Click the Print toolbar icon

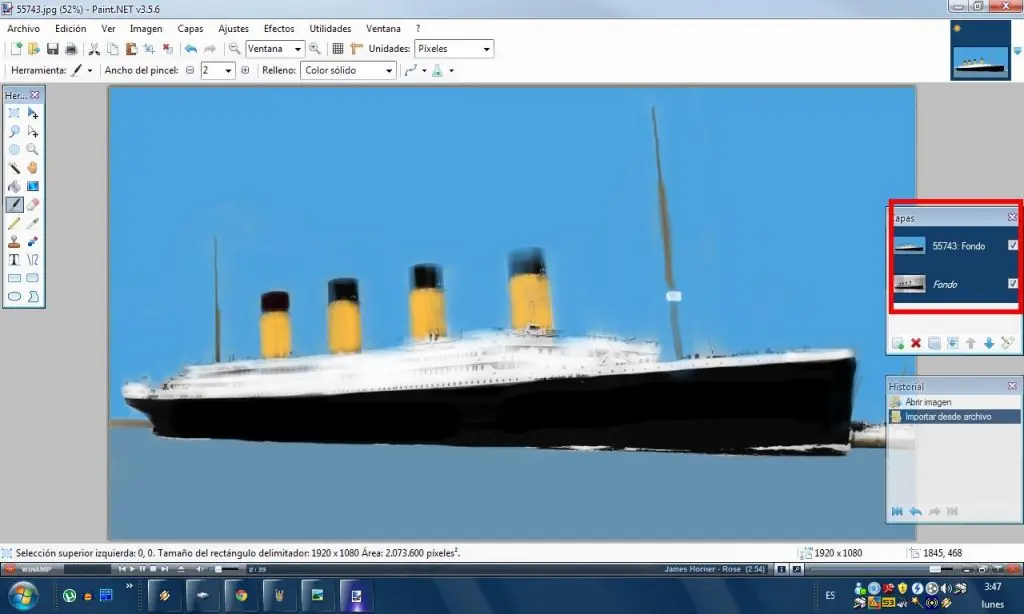[71, 49]
